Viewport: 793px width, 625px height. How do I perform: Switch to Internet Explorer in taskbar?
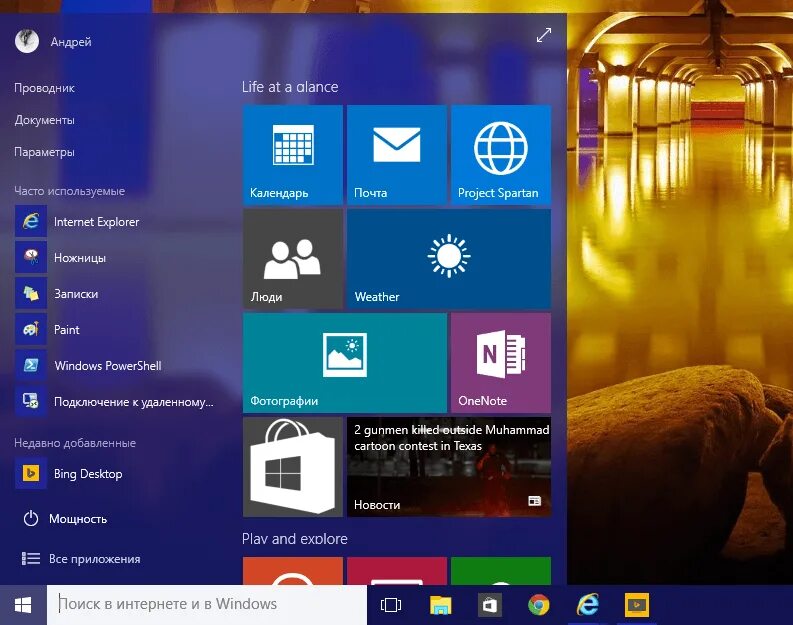(588, 605)
